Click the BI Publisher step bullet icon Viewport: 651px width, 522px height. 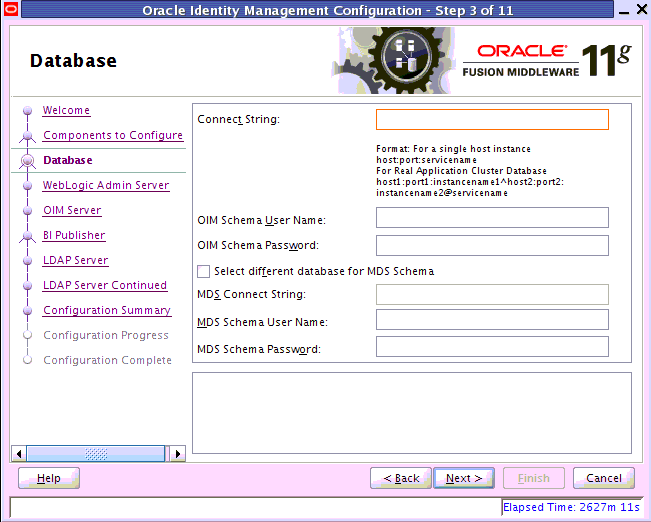pyautogui.click(x=27, y=236)
